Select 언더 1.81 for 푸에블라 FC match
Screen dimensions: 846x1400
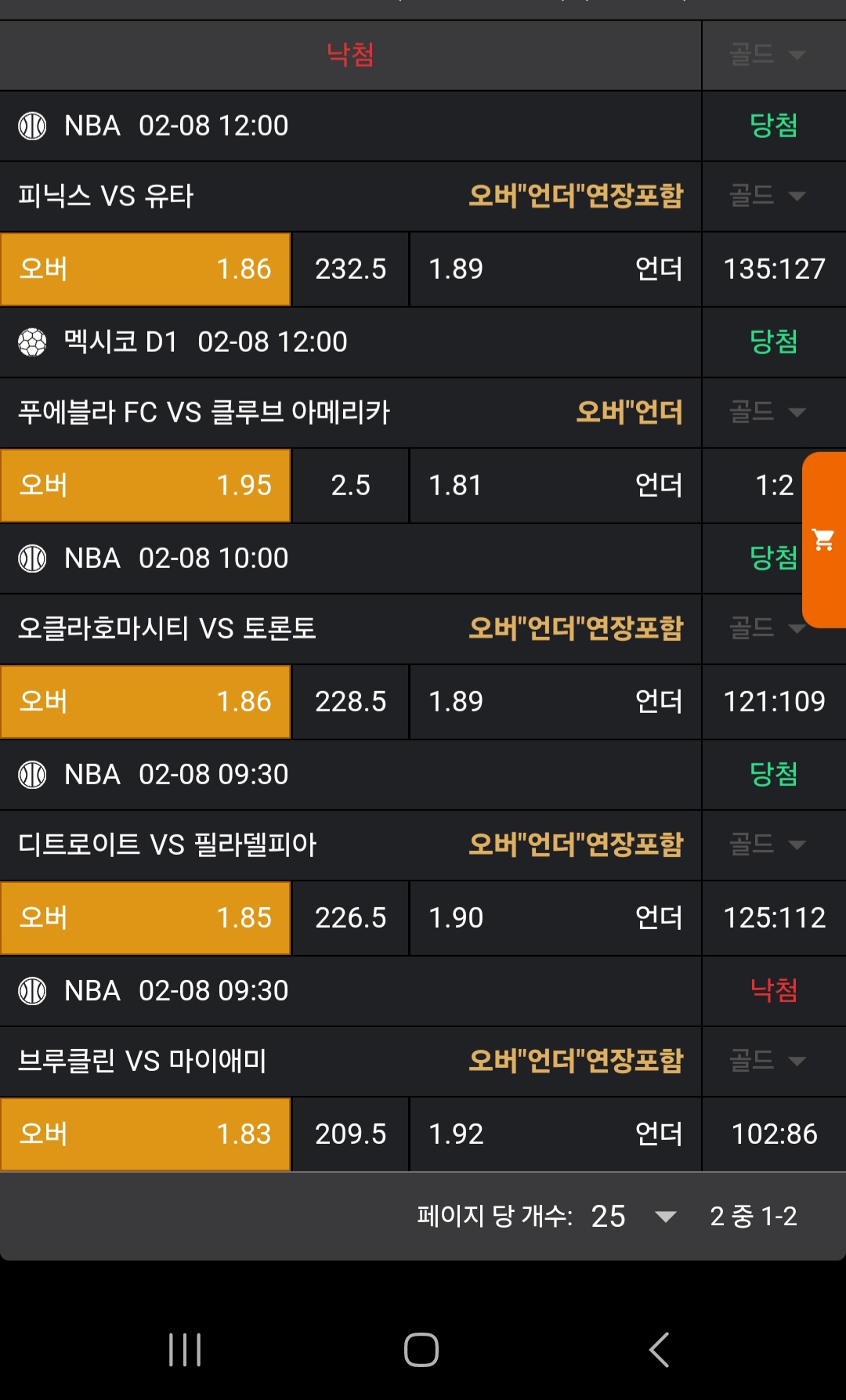[555, 486]
